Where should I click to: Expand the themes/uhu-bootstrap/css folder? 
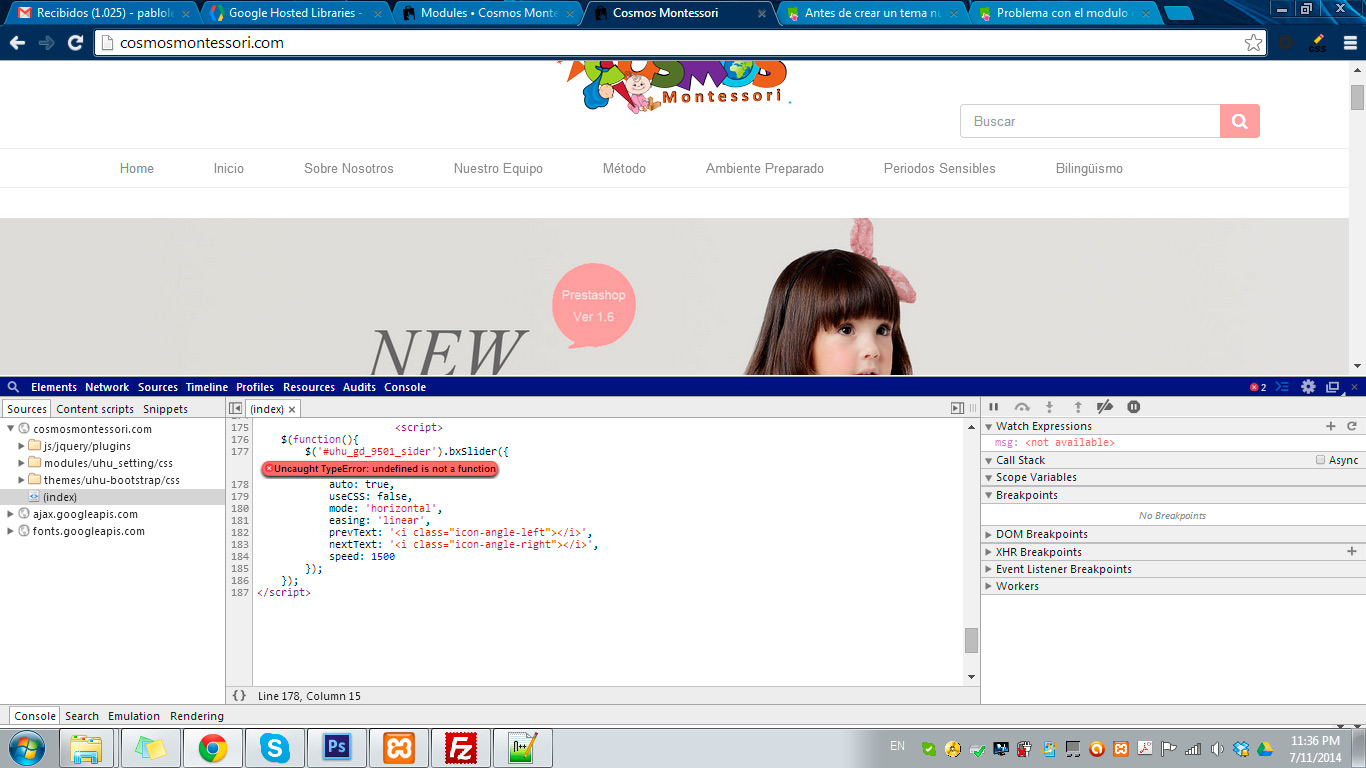[22, 480]
